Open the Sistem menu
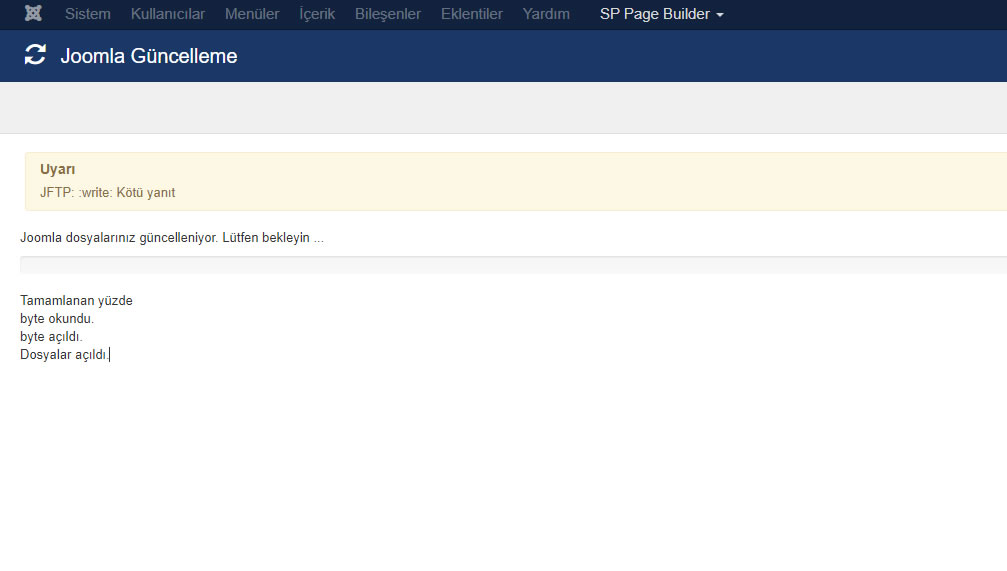Screen dimensions: 1007x571 coord(87,14)
